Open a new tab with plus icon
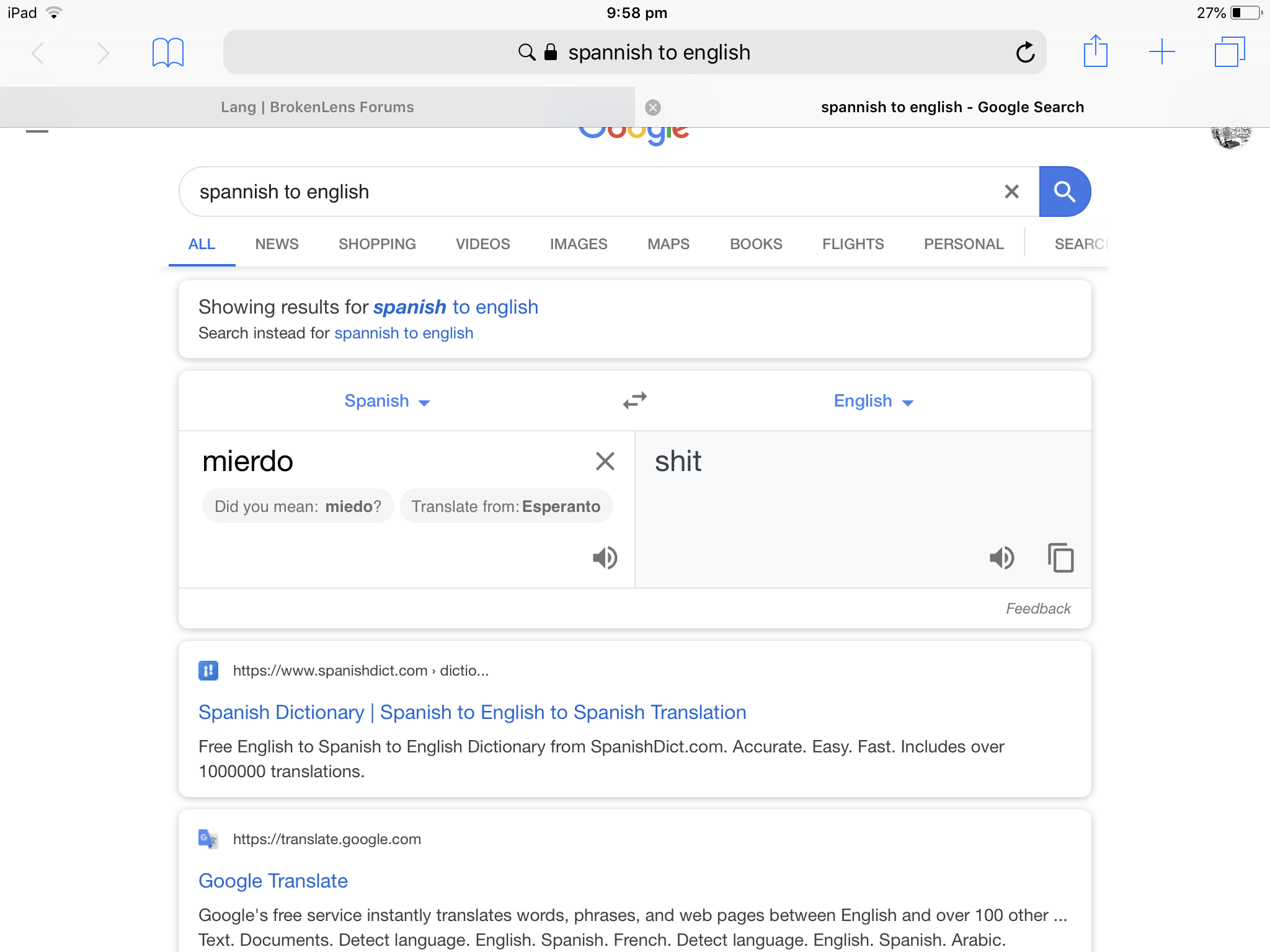The width and height of the screenshot is (1270, 952). (1162, 52)
